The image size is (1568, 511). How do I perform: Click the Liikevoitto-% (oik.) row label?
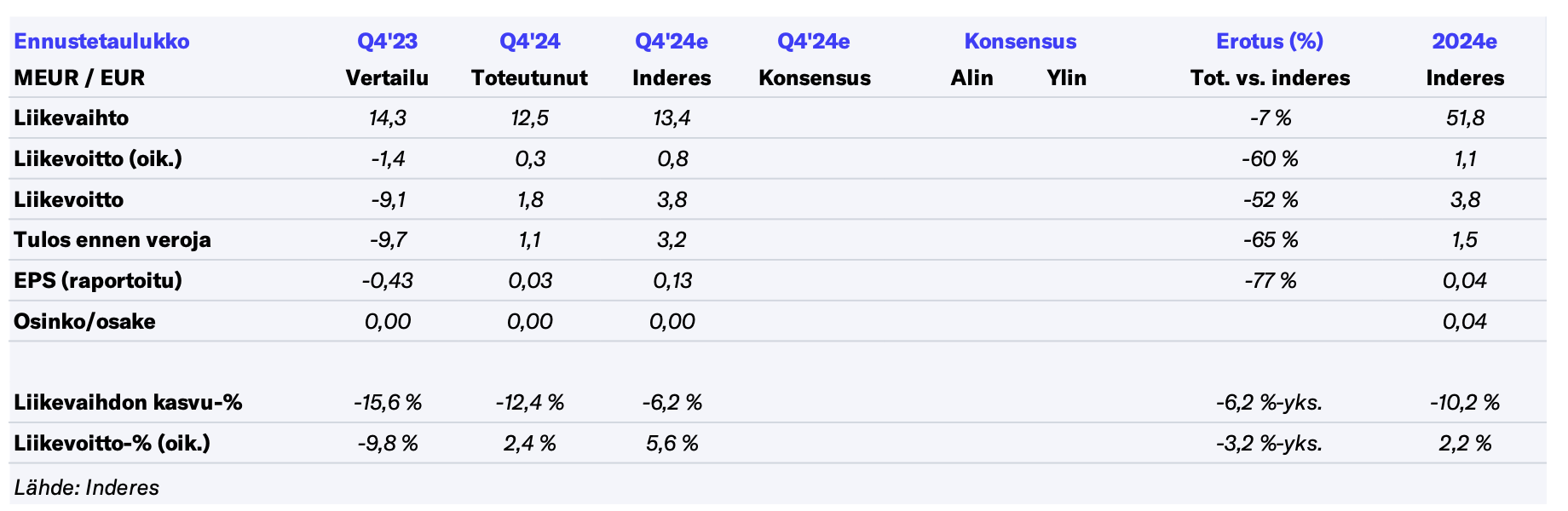click(x=112, y=444)
